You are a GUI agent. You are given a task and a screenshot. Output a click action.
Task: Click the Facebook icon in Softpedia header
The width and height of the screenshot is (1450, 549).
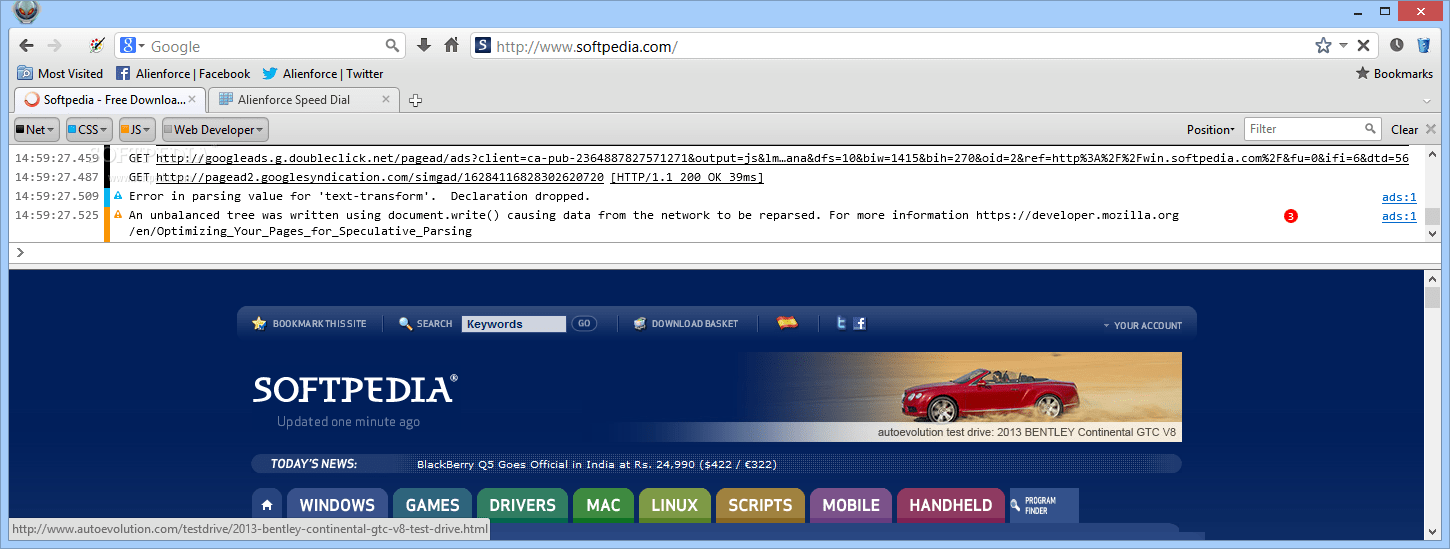(x=859, y=323)
